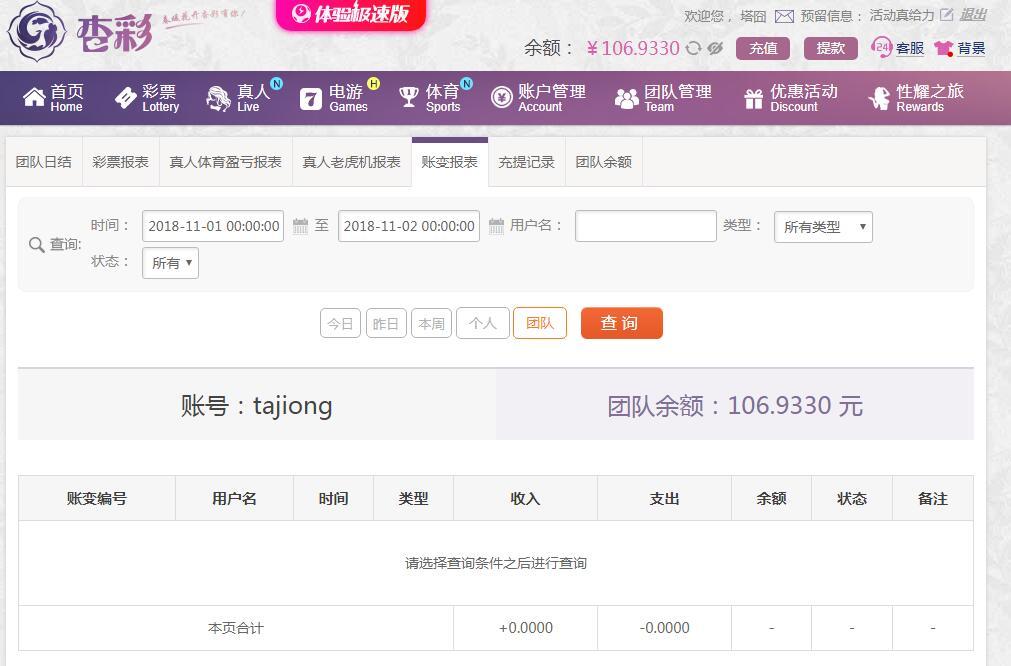Click the Home house icon
Image resolution: width=1011 pixels, height=666 pixels.
pos(34,98)
